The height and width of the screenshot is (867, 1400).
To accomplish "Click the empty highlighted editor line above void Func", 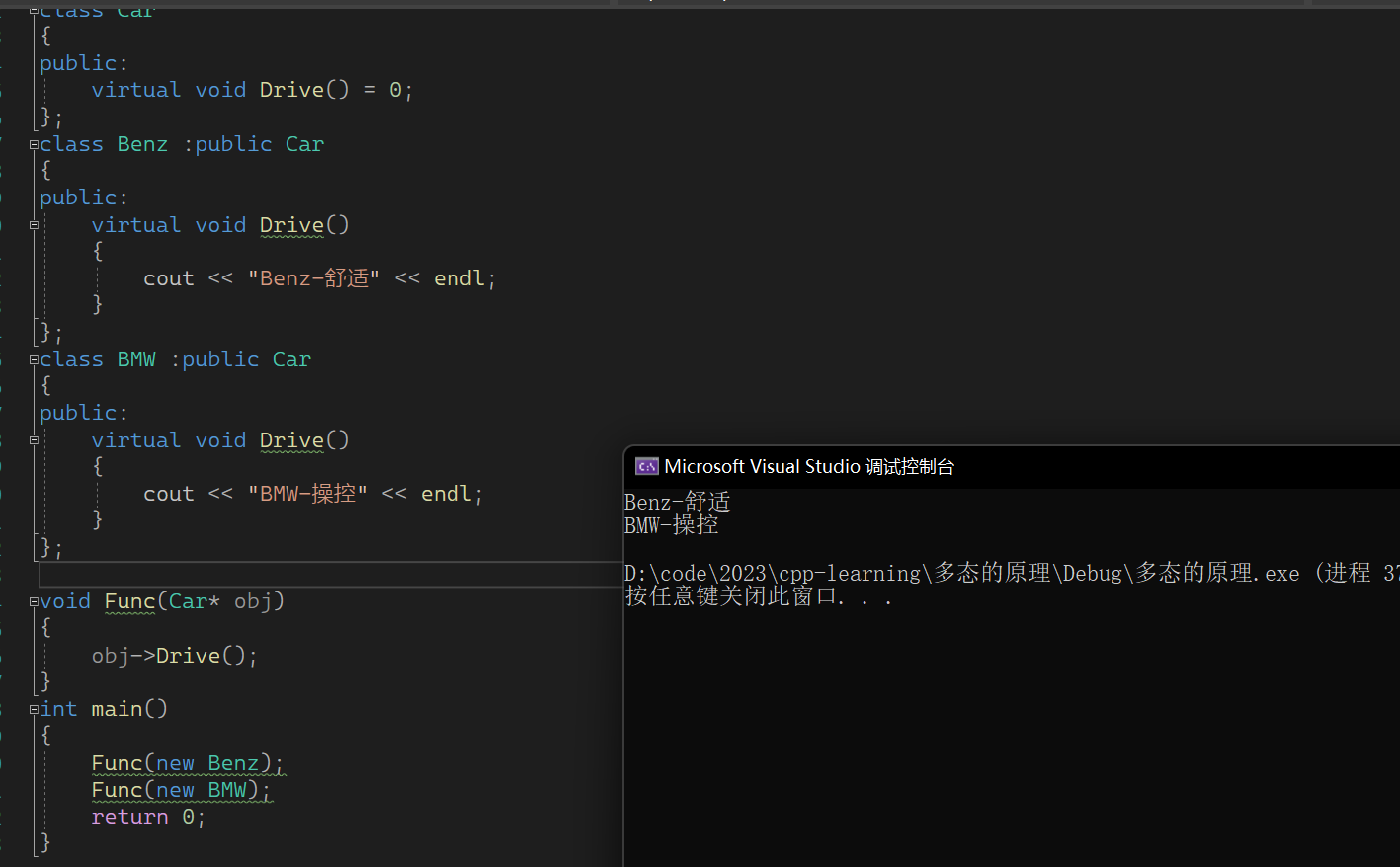I will 330,574.
